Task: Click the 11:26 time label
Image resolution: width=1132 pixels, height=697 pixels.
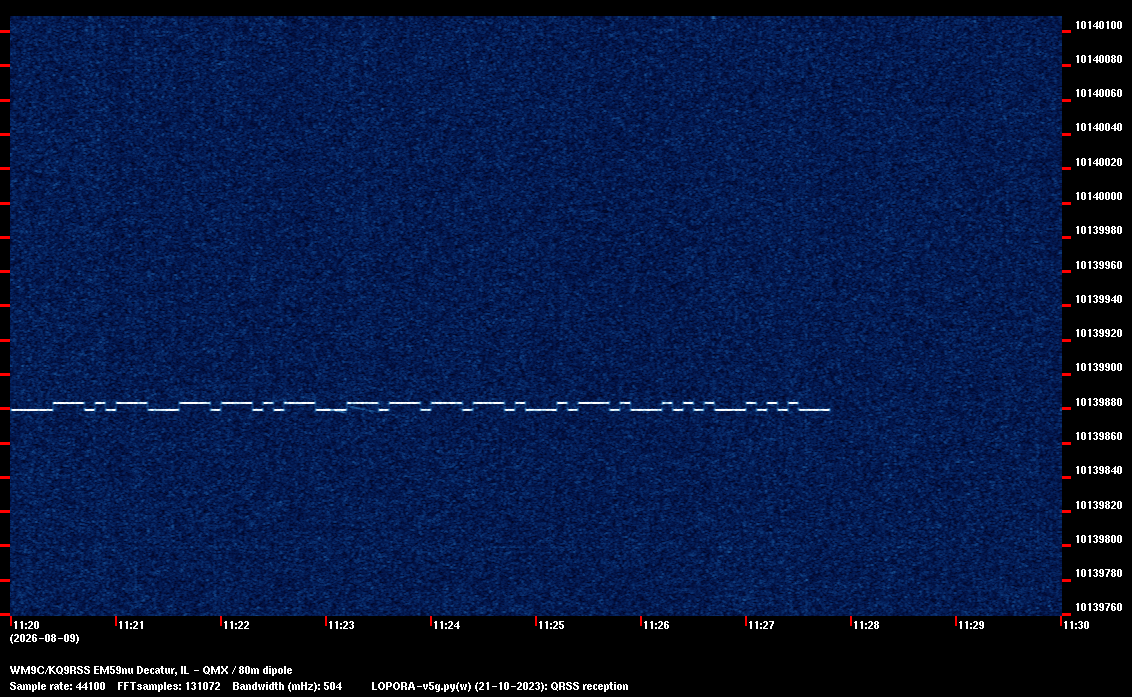Action: (x=656, y=625)
